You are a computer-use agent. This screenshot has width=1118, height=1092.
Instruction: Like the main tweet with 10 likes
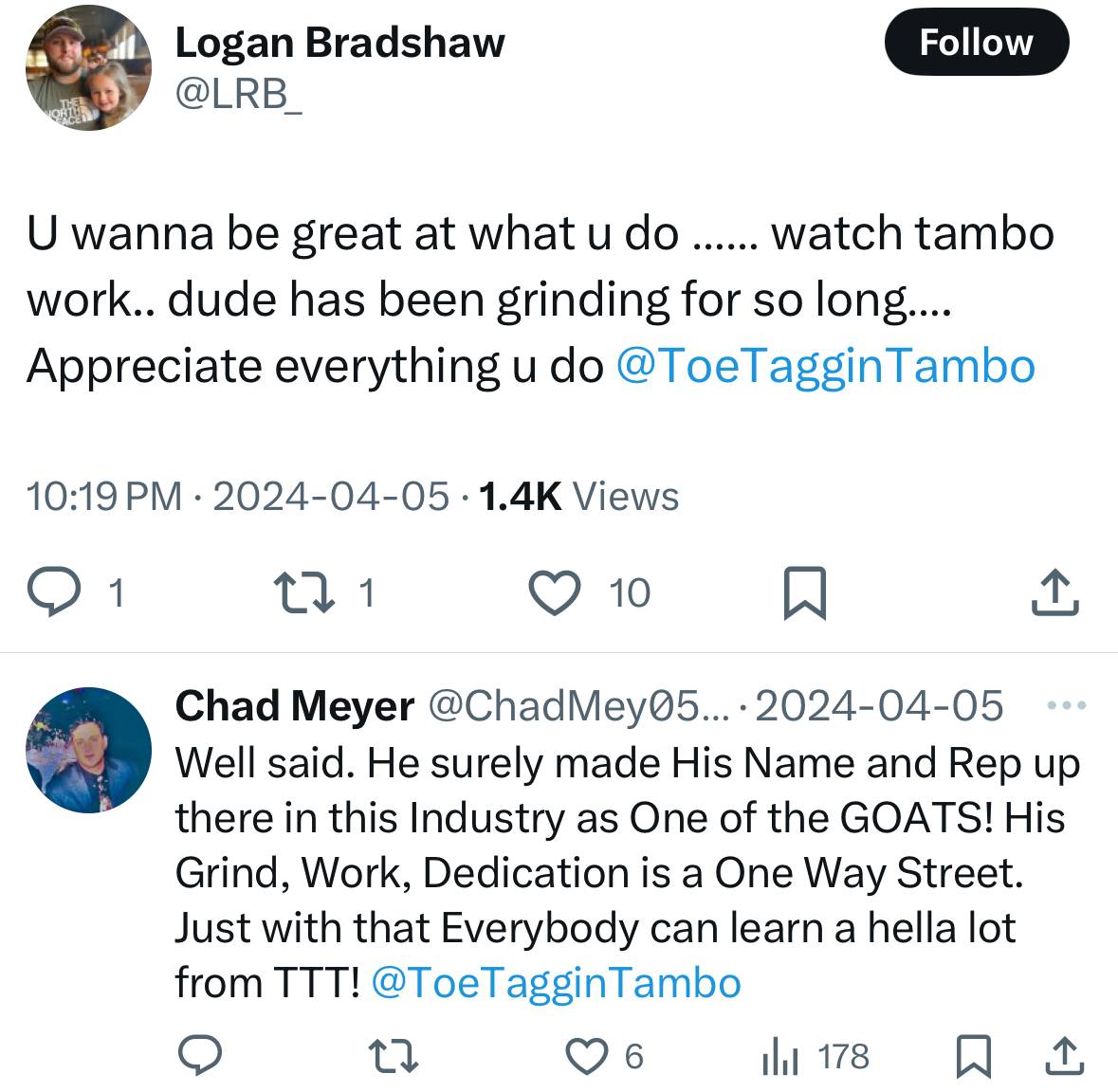coord(553,592)
